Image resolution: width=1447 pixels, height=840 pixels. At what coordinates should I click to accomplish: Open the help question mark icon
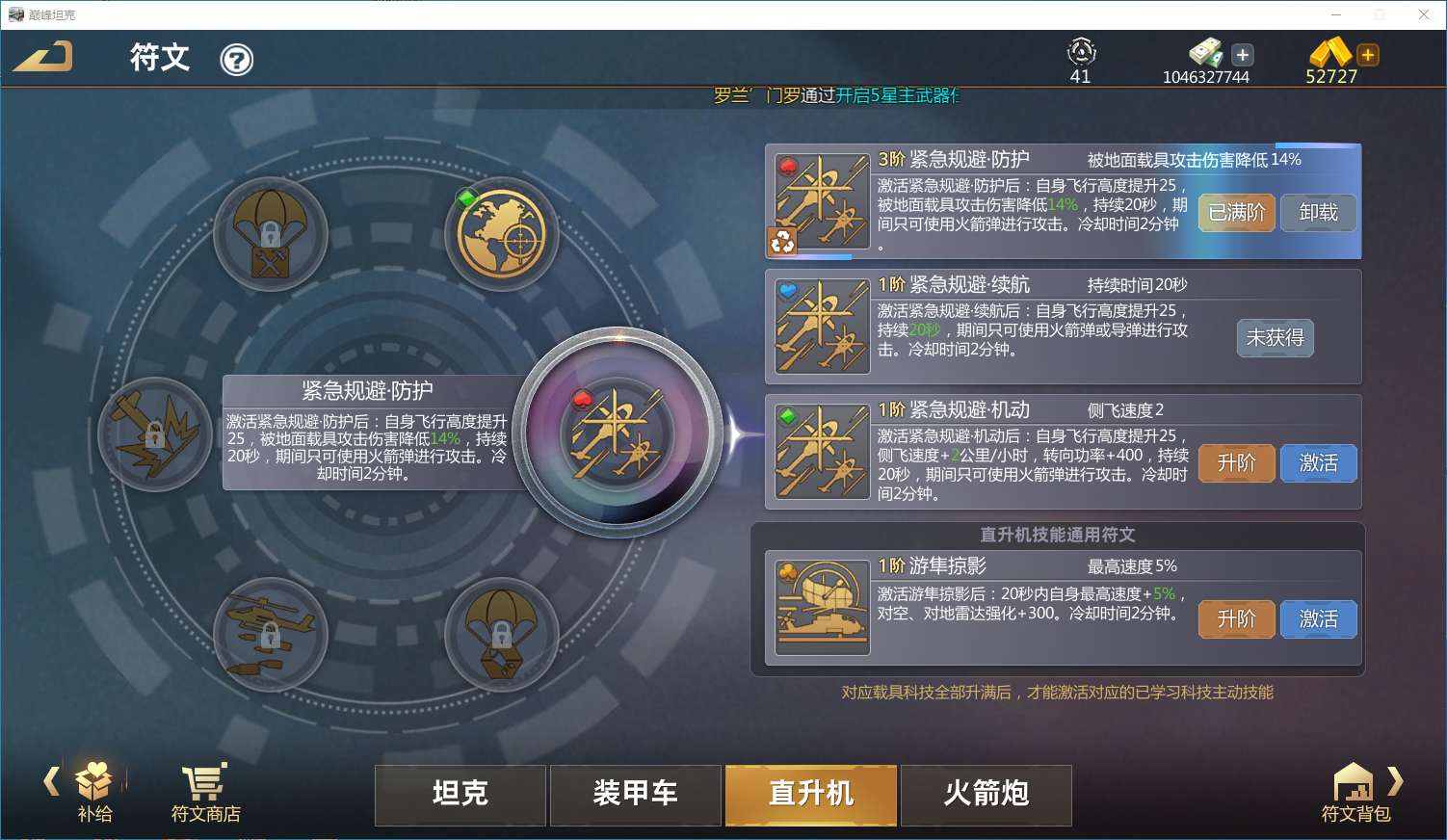pyautogui.click(x=237, y=60)
